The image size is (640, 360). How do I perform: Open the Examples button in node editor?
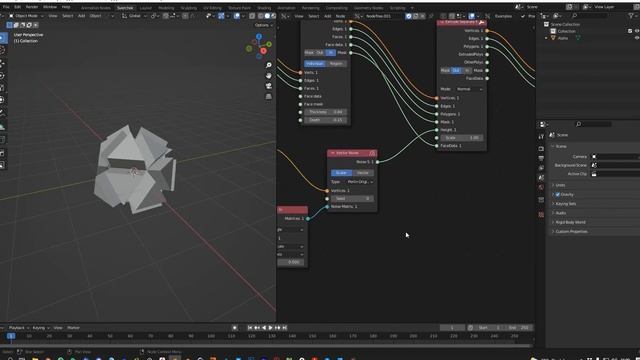tap(503, 16)
